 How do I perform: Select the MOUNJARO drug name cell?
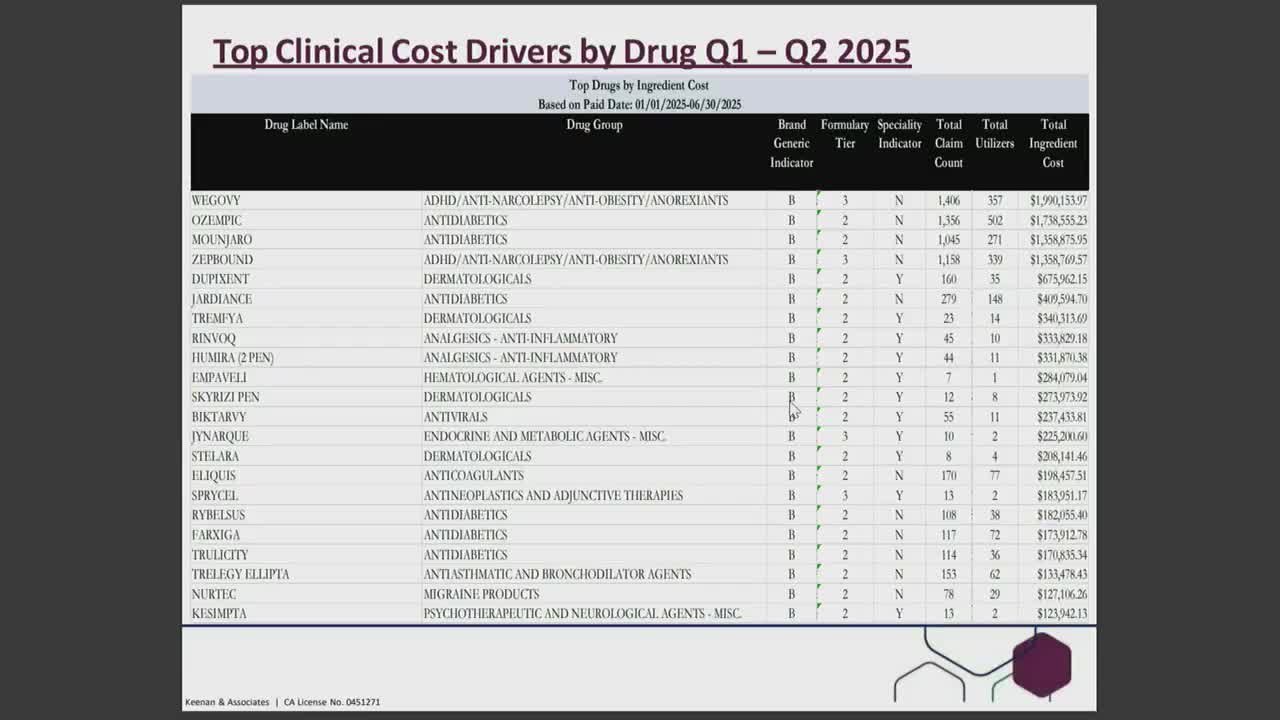pos(222,240)
